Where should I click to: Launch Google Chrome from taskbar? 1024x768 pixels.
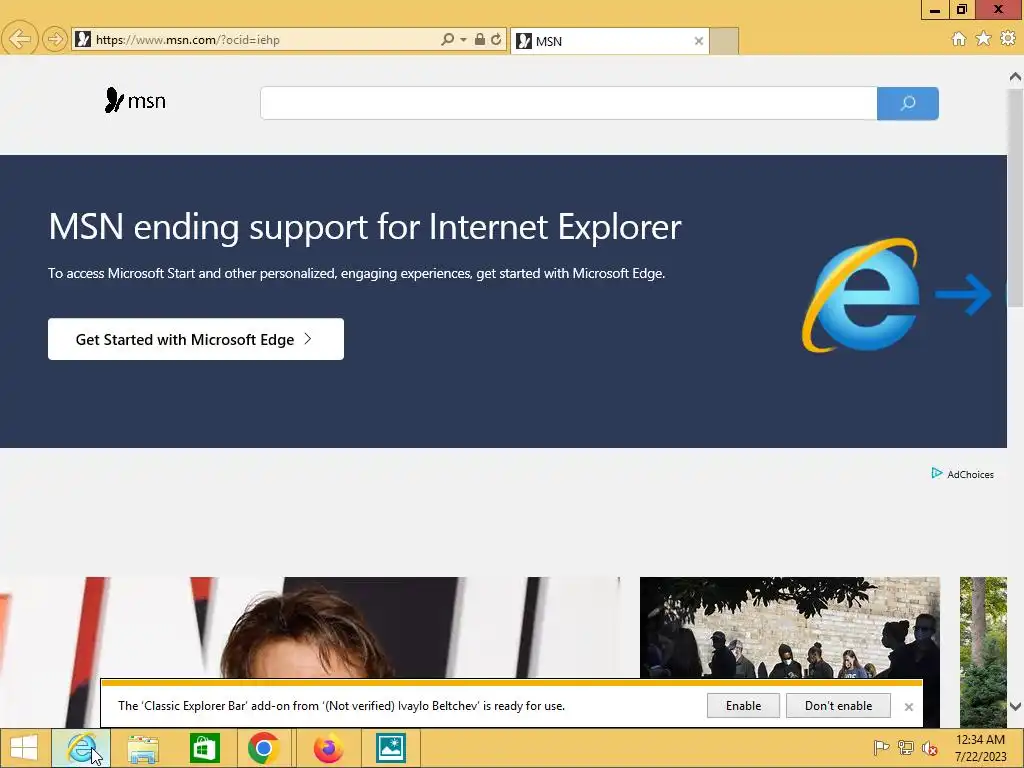[264, 748]
